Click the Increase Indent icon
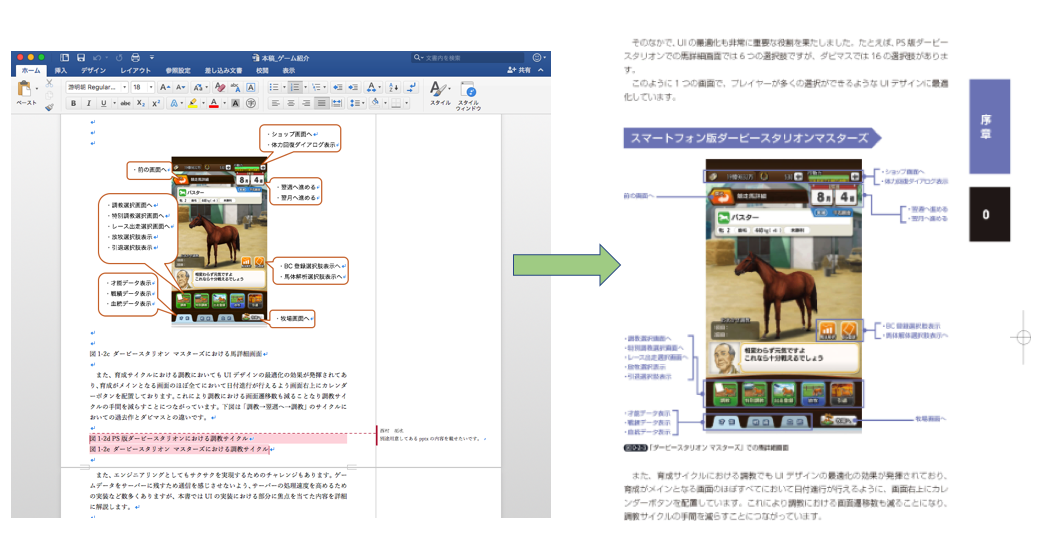The image size is (1041, 535). click(x=353, y=87)
